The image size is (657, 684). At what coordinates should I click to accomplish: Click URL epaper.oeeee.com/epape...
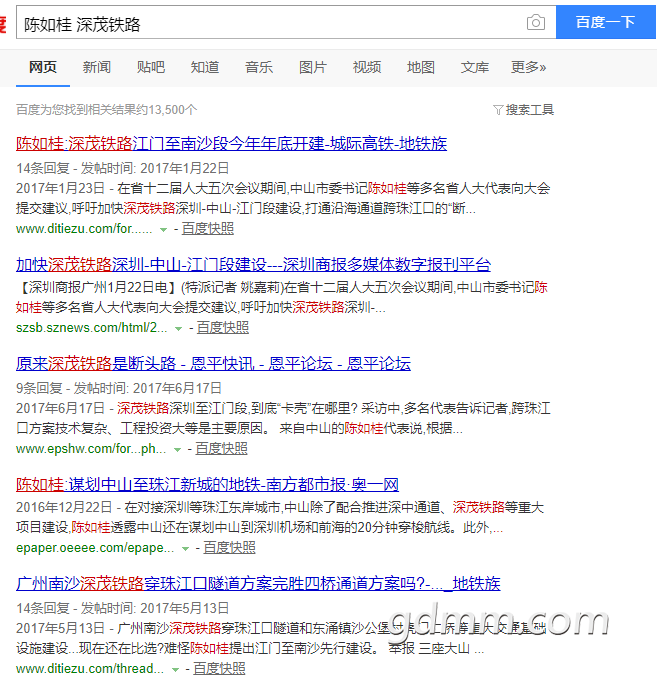(95, 547)
